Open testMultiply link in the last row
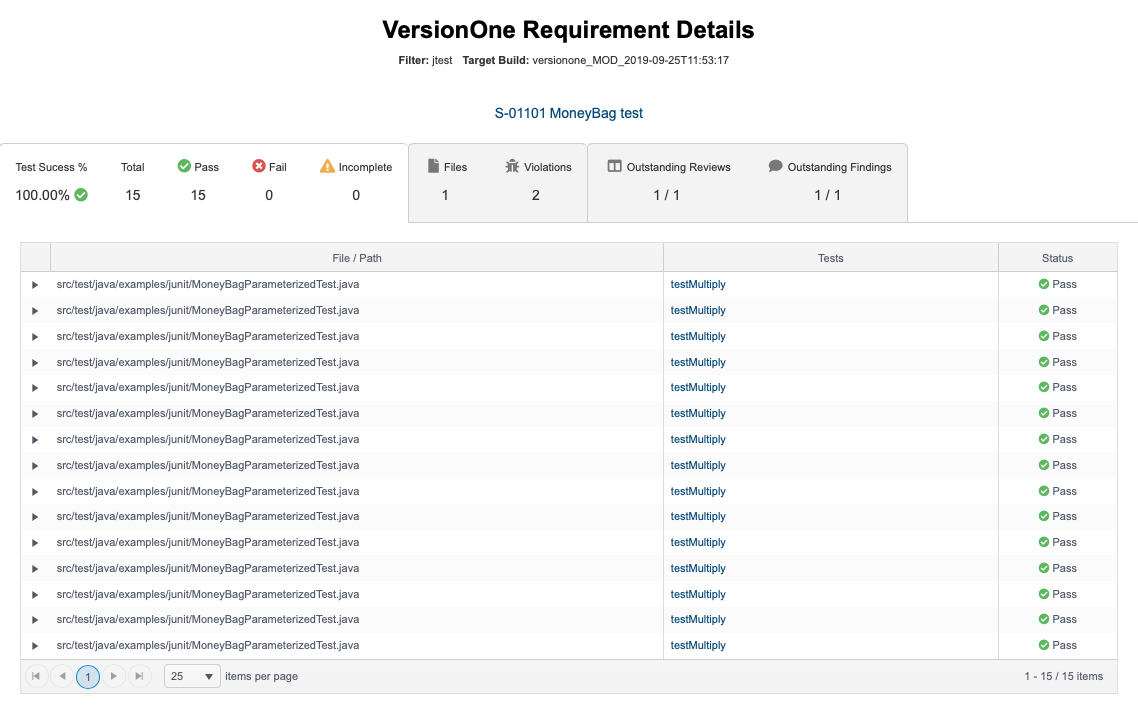Screen dimensions: 1138x714 tap(697, 645)
